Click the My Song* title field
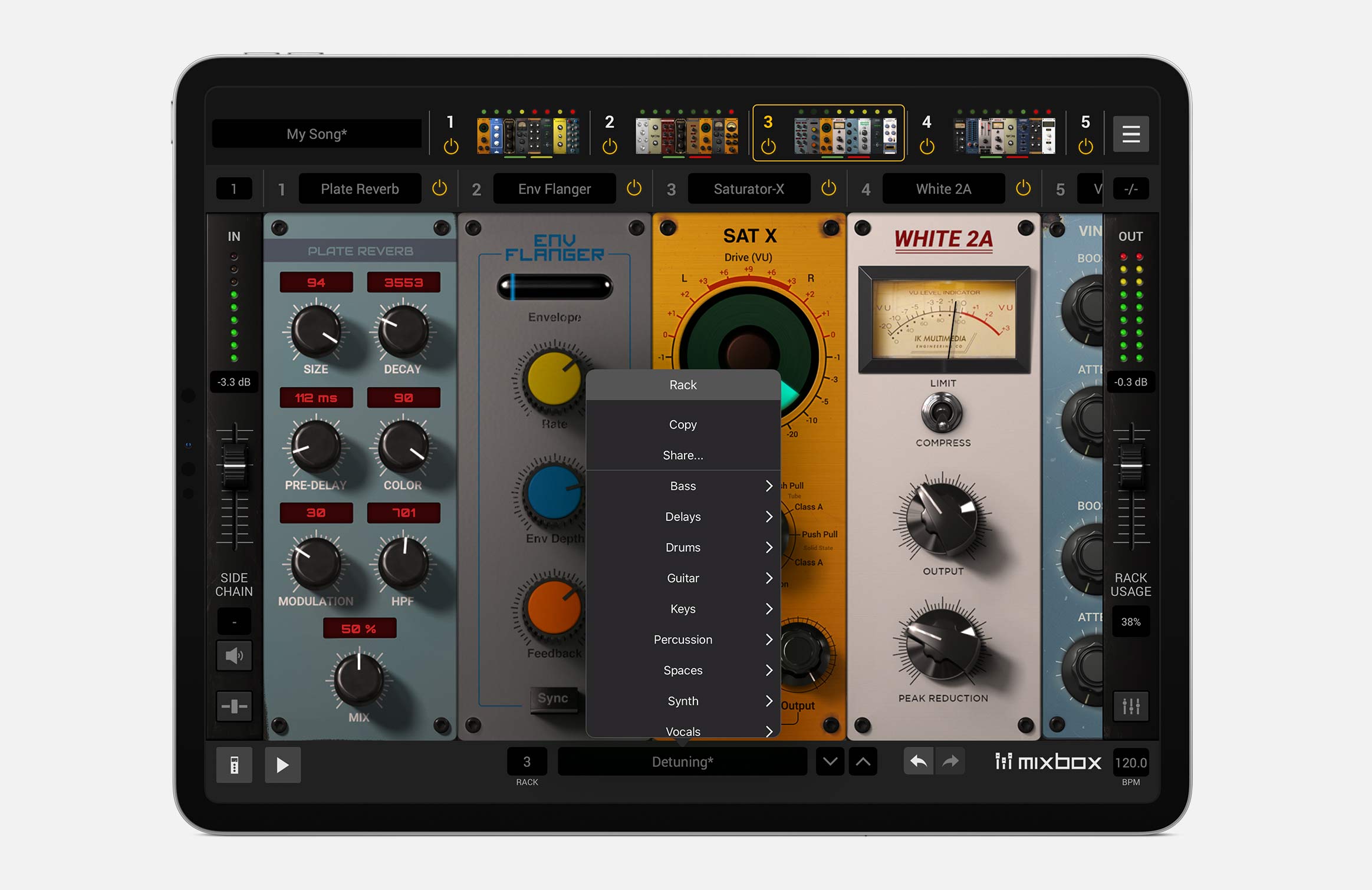 317,134
